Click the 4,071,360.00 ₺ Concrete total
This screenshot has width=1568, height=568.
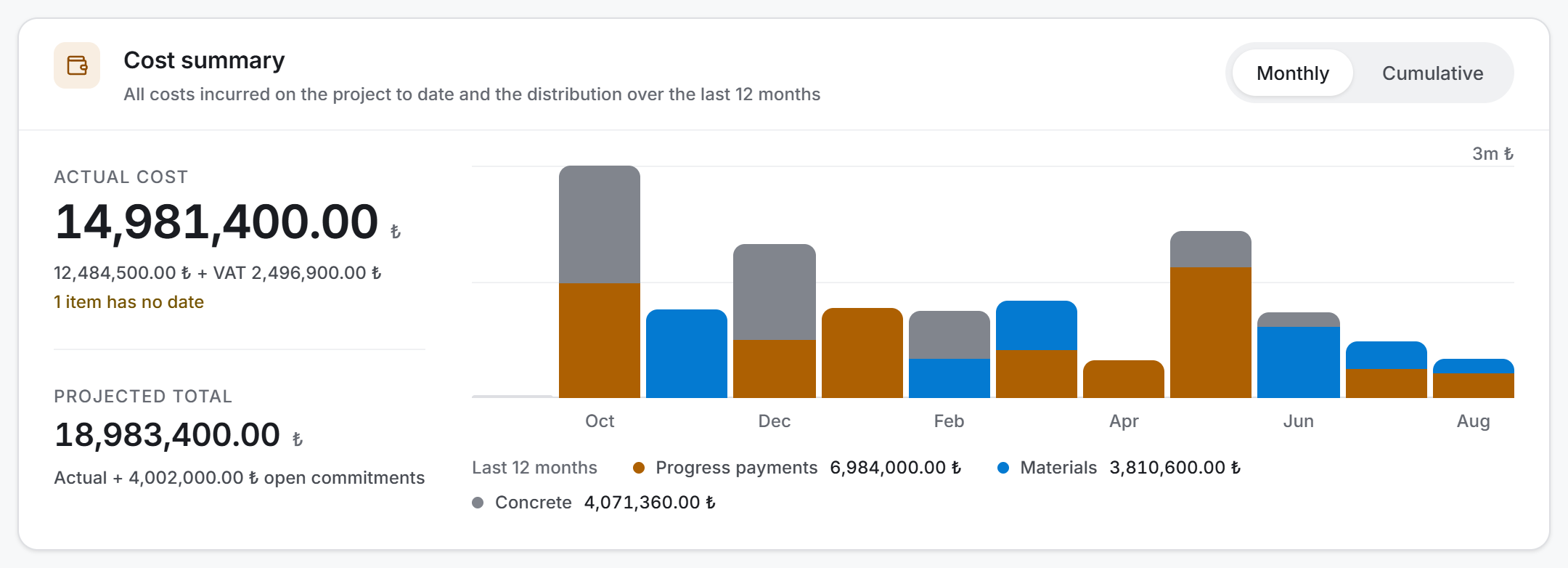point(650,503)
